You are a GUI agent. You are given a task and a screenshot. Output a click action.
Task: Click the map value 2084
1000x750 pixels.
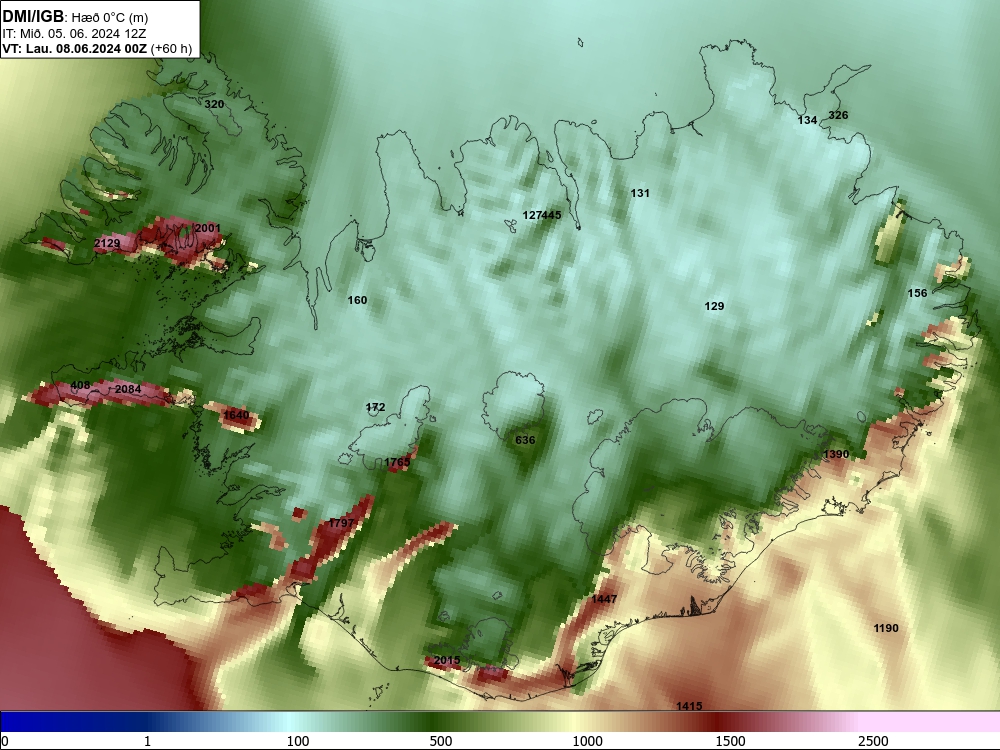[x=128, y=389]
